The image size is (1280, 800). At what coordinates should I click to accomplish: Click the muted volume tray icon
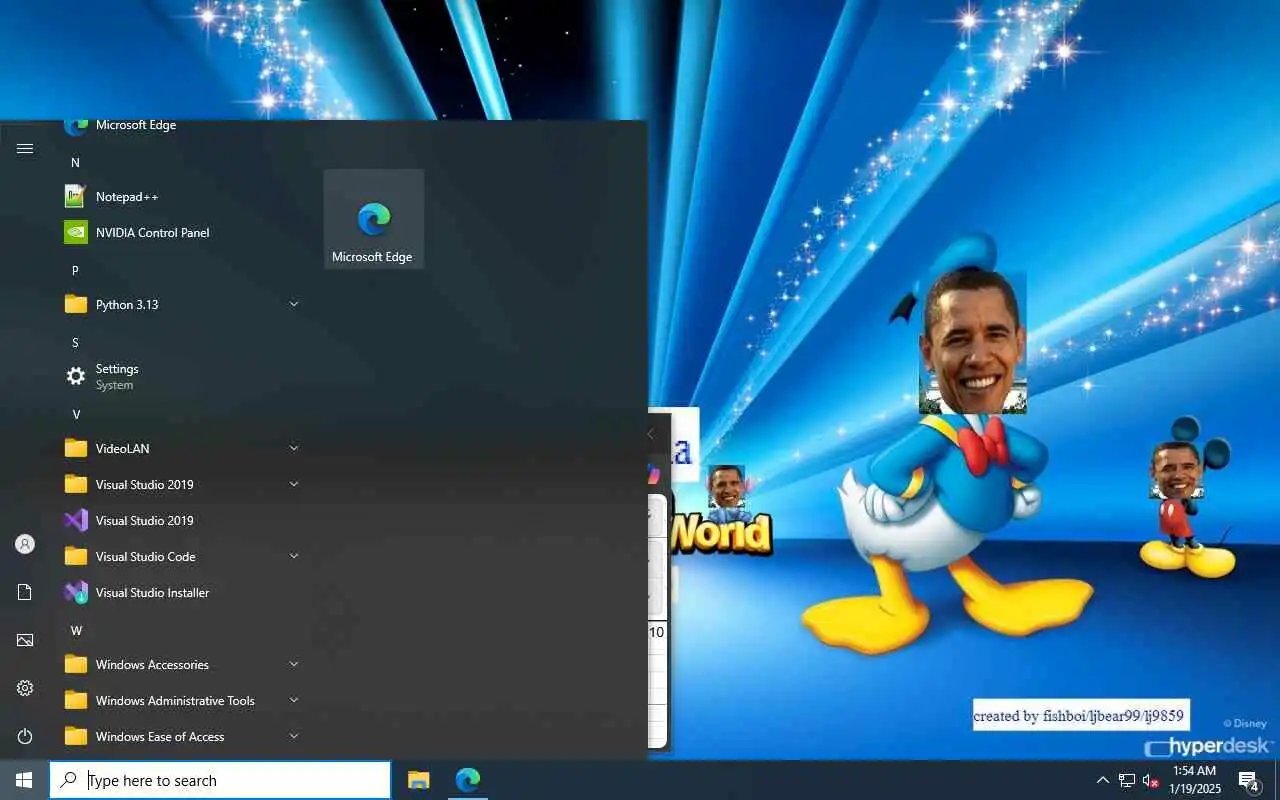1150,780
